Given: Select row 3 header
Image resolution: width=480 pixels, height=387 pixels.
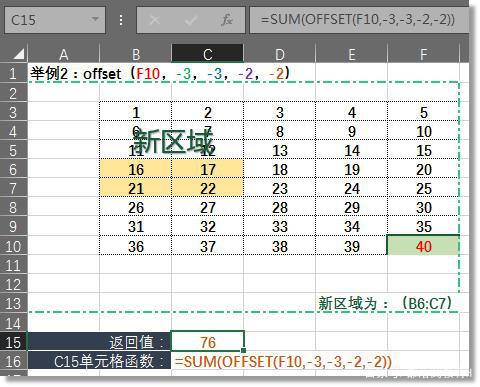Looking at the screenshot, I should tap(14, 112).
